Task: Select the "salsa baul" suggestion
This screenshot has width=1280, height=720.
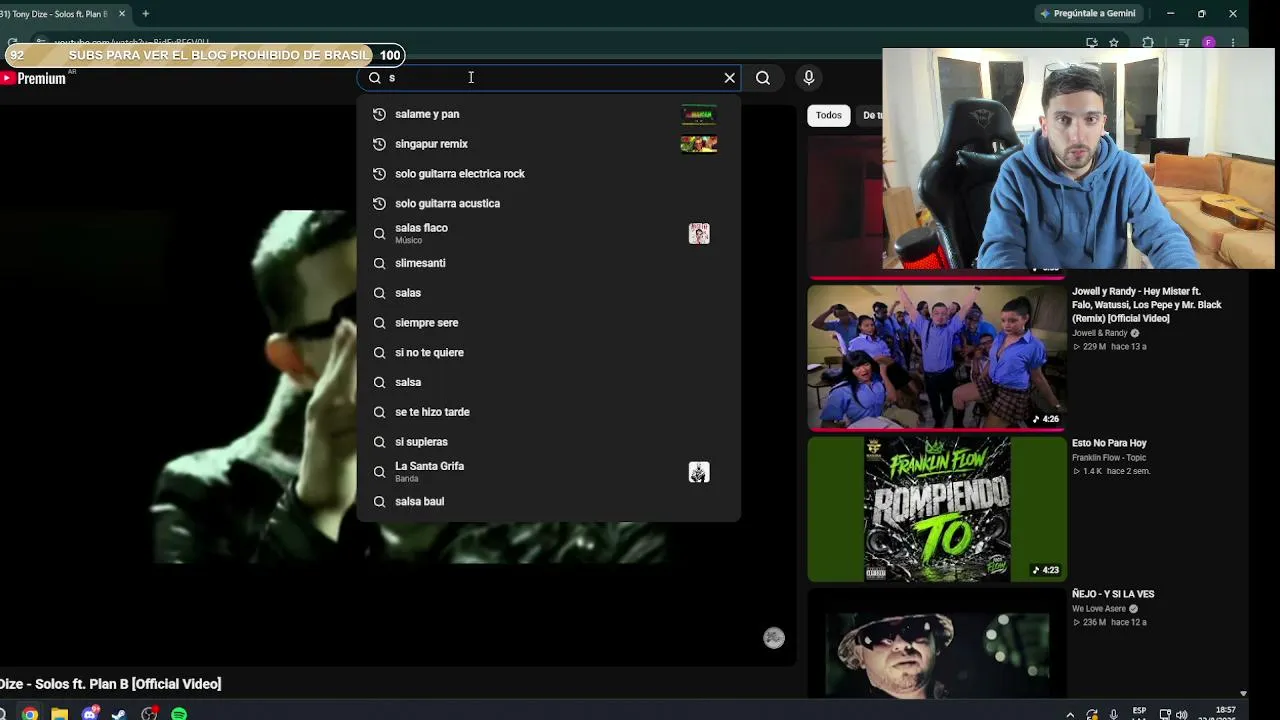Action: pos(548,501)
